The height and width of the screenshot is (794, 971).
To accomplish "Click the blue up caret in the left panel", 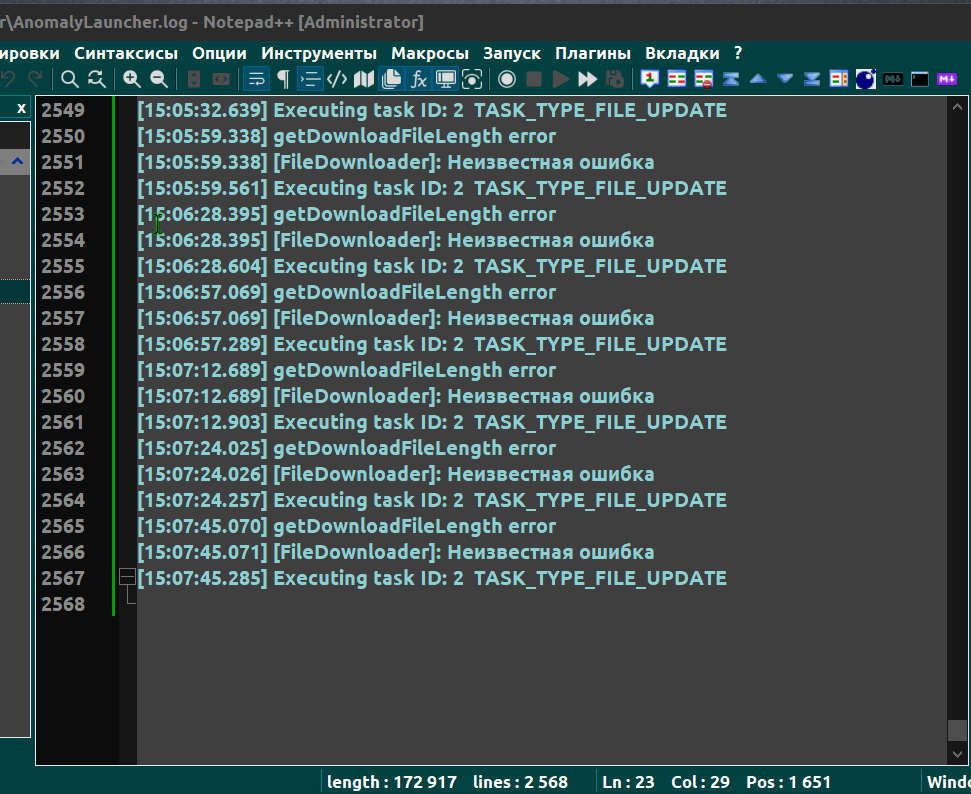I will tap(17, 162).
